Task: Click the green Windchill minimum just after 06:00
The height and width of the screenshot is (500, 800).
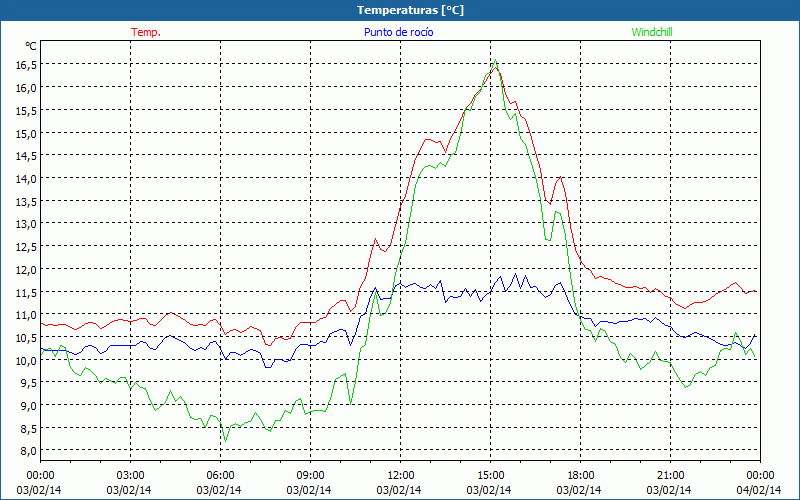Action: pos(225,440)
